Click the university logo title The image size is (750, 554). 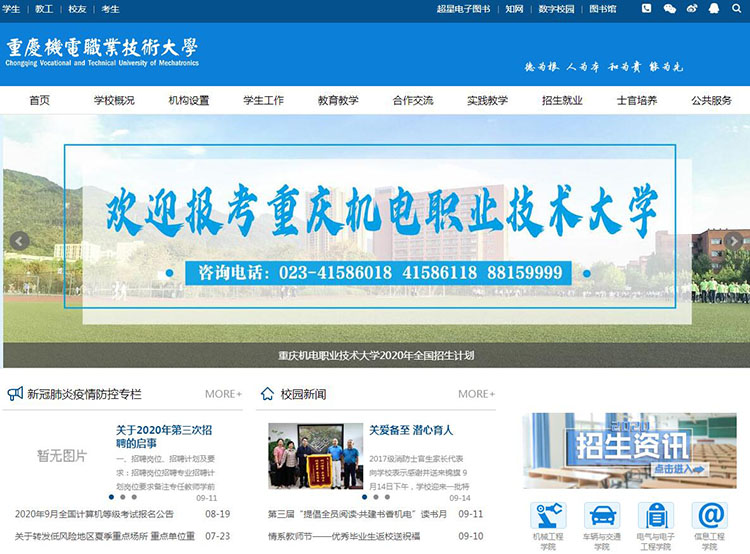(102, 52)
